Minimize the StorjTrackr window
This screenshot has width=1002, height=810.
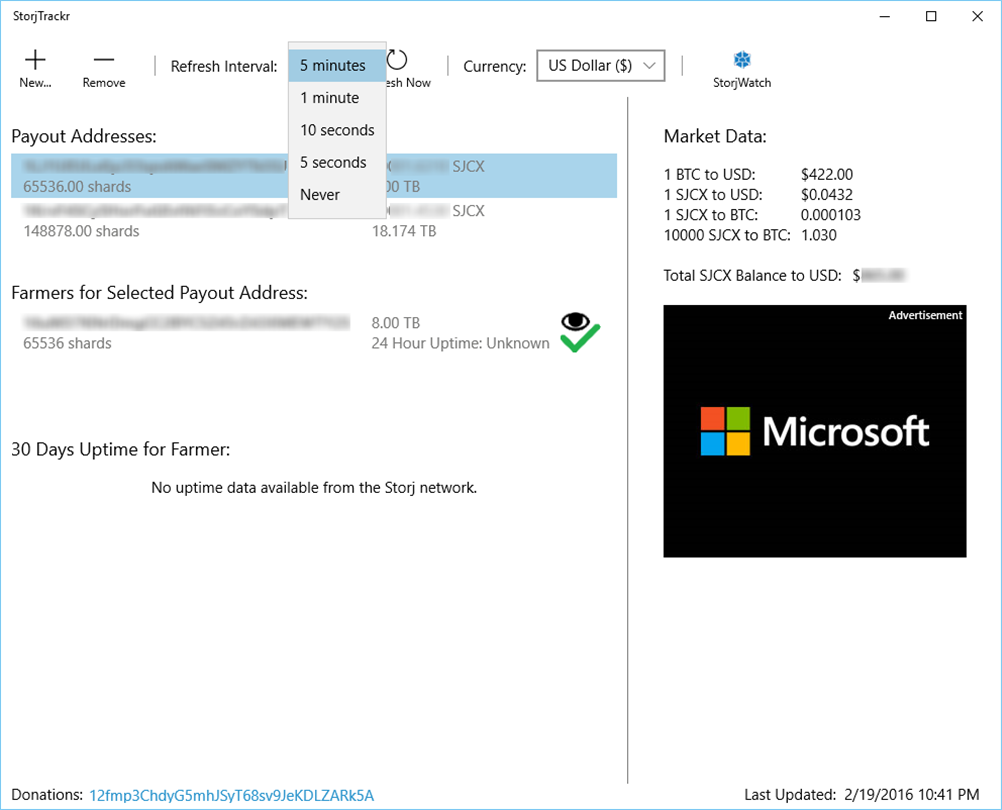tap(885, 17)
